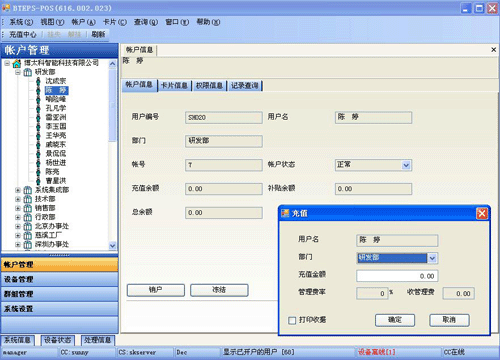Switch to the 记录查询 tab
The width and height of the screenshot is (500, 360).
pyautogui.click(x=245, y=86)
